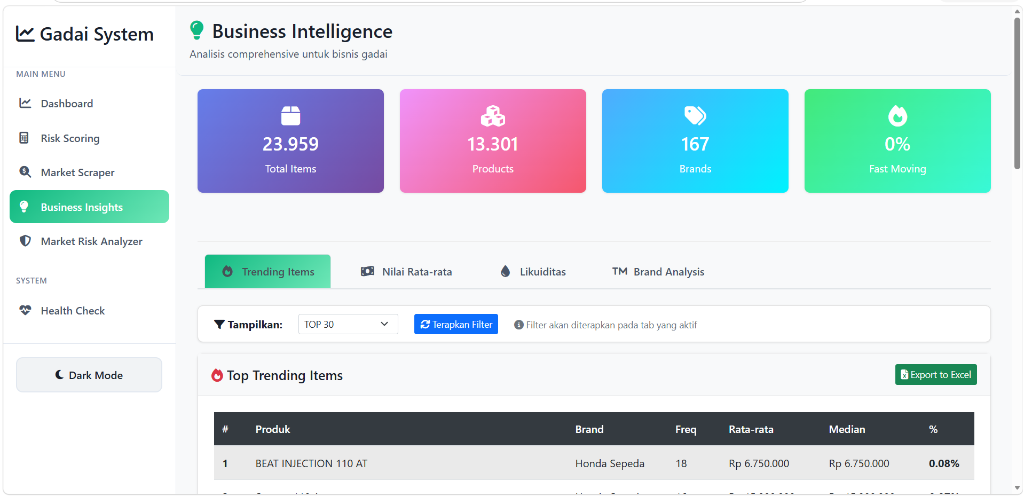Click the Market Risk Analyzer shield icon
Image resolution: width=1024 pixels, height=496 pixels.
pyautogui.click(x=25, y=241)
